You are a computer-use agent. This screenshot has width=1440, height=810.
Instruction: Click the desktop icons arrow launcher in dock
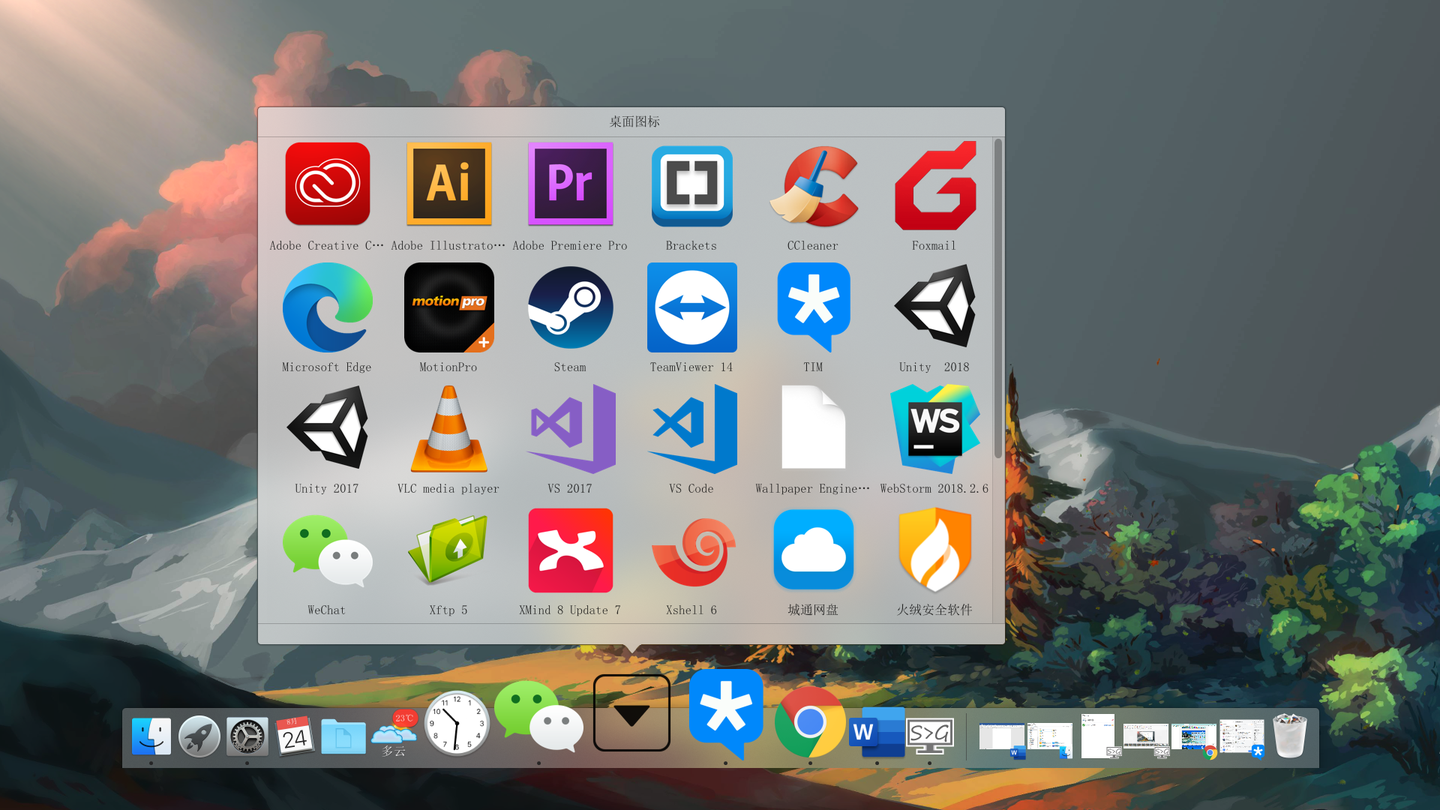pyautogui.click(x=631, y=712)
